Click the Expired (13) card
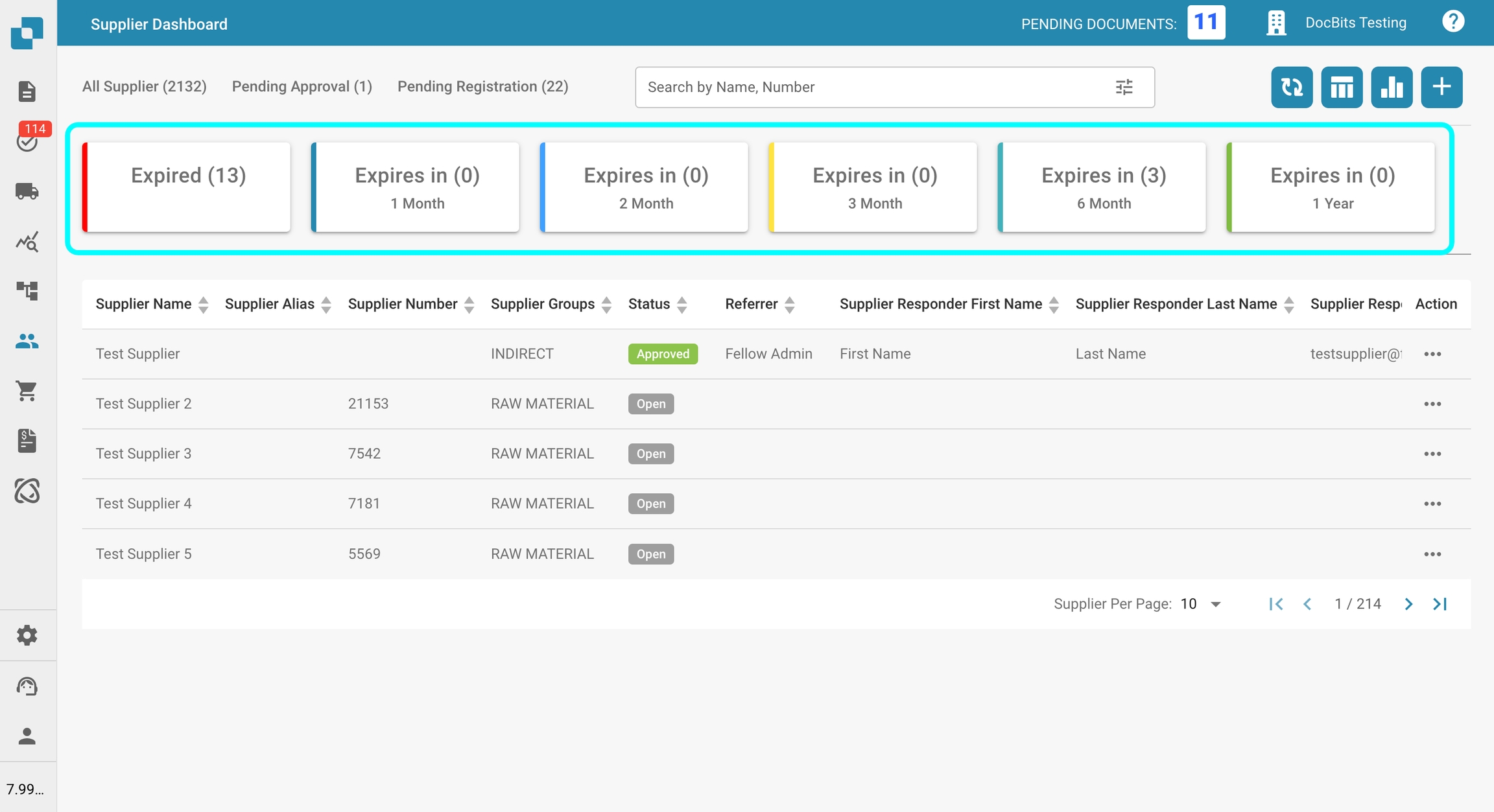The height and width of the screenshot is (812, 1494). [x=187, y=187]
